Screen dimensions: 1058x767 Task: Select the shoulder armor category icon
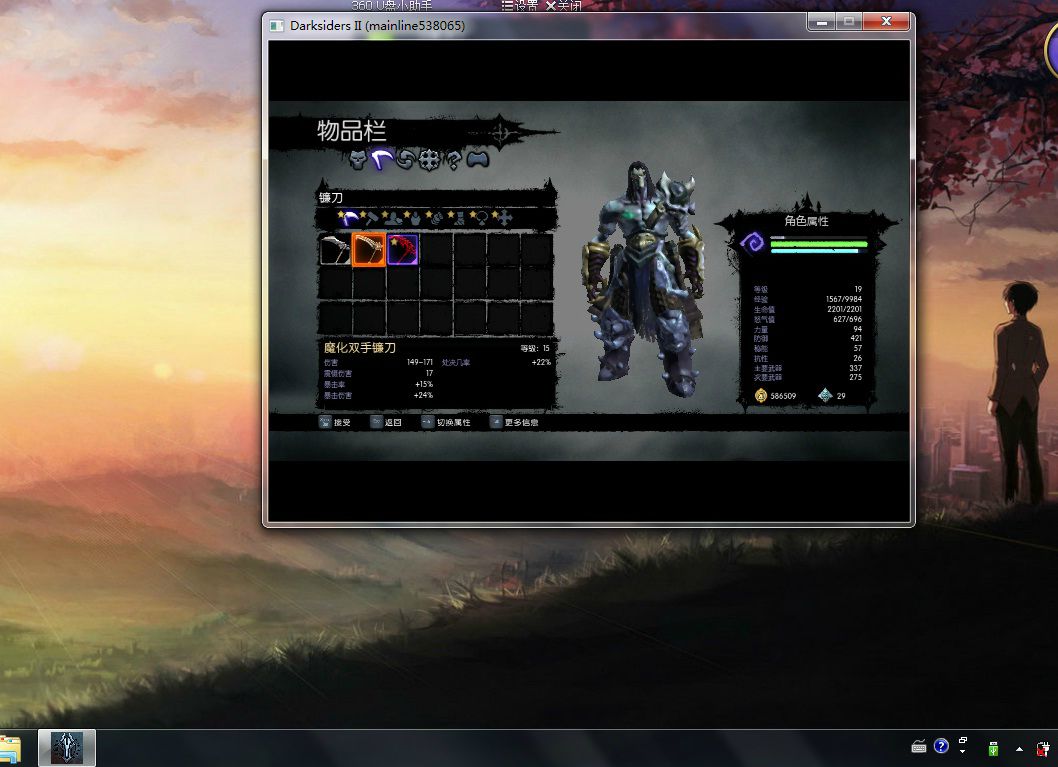click(x=393, y=218)
